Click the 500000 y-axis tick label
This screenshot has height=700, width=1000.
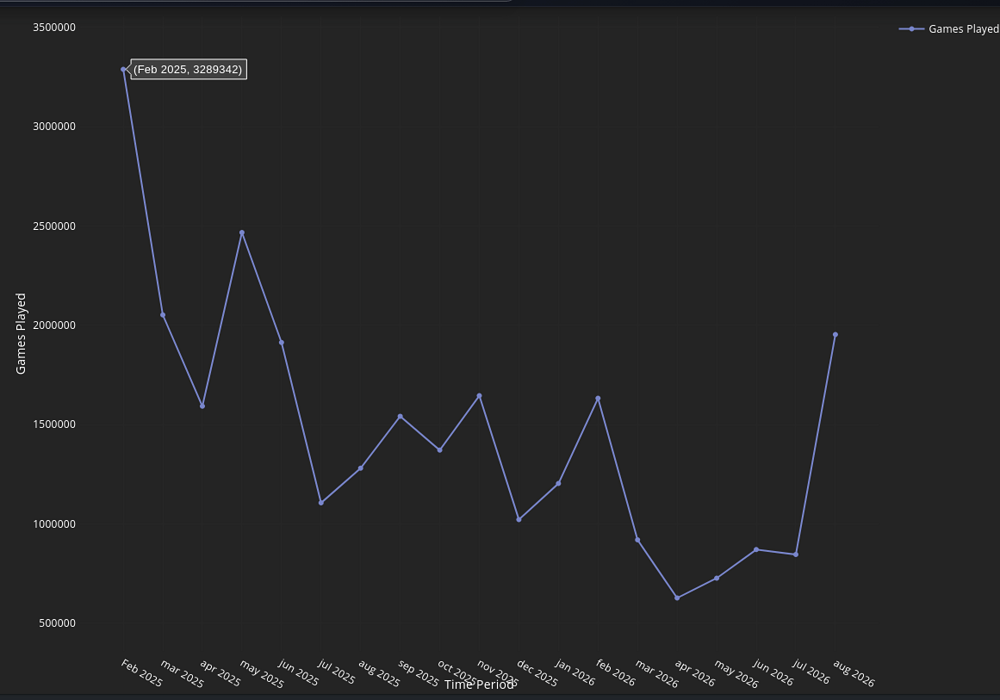(57, 623)
